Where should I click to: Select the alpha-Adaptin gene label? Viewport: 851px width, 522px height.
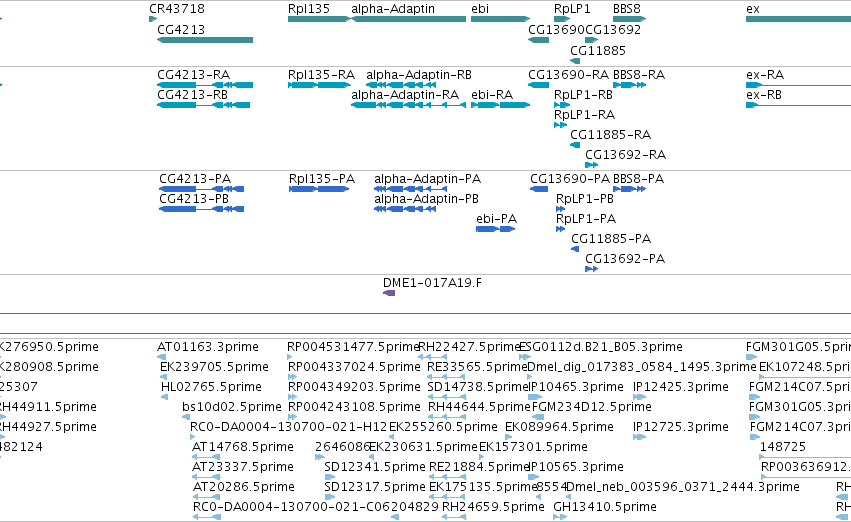click(393, 9)
